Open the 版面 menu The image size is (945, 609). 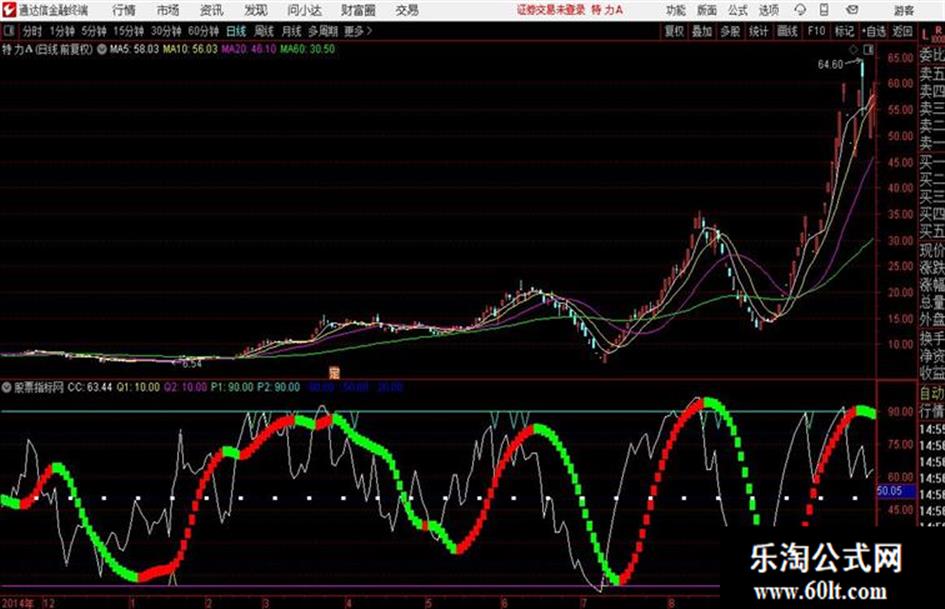(x=707, y=10)
